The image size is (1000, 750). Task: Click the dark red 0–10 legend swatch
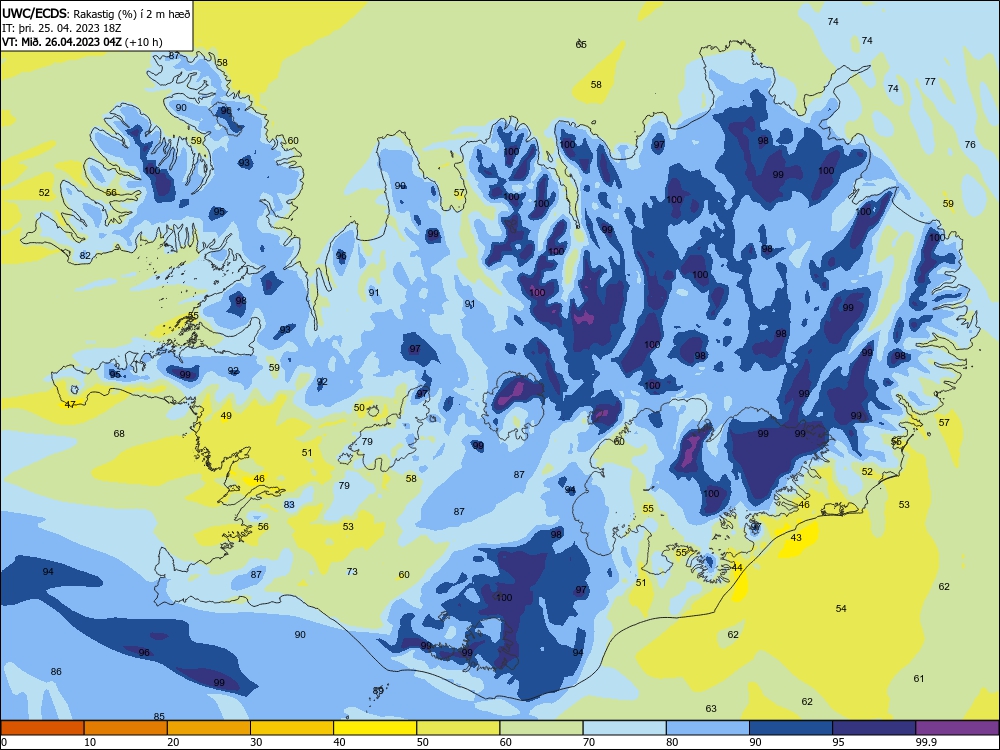tap(42, 728)
